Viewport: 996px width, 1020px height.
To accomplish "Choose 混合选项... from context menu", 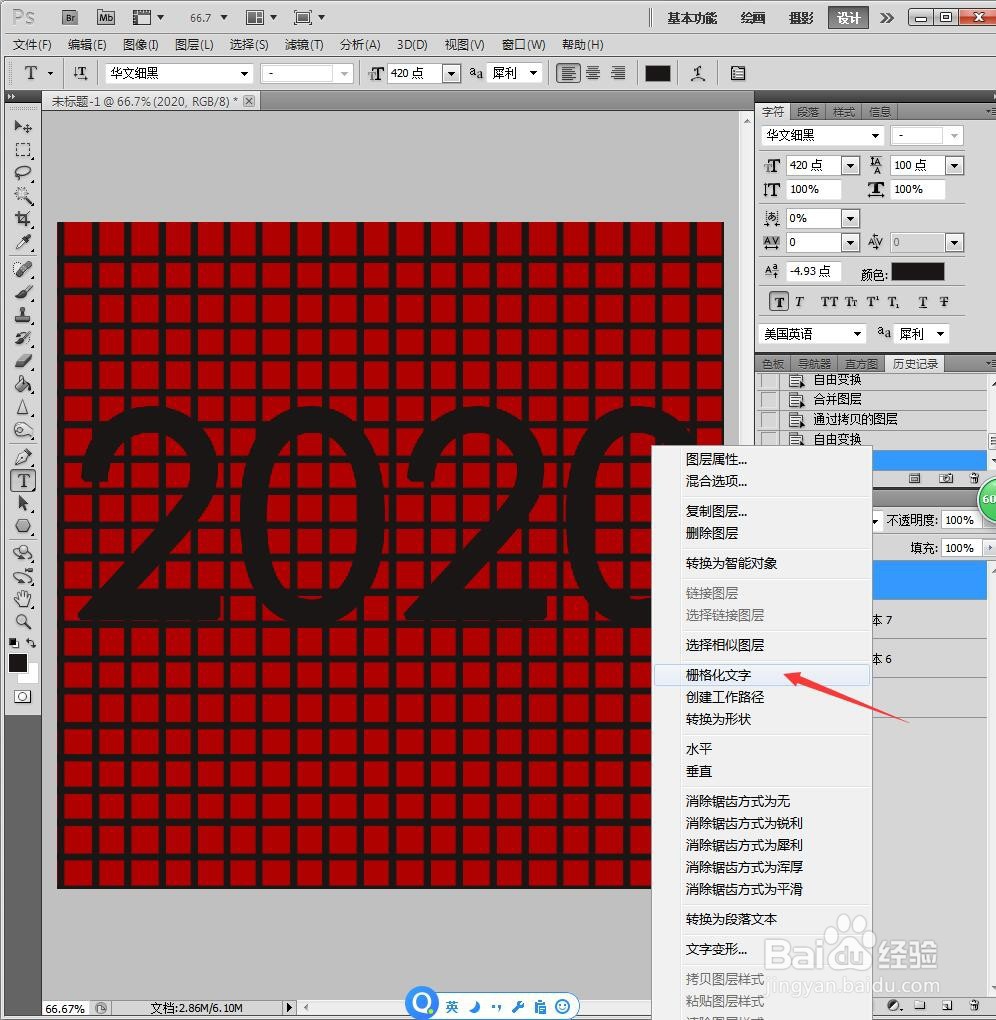I will coord(762,481).
